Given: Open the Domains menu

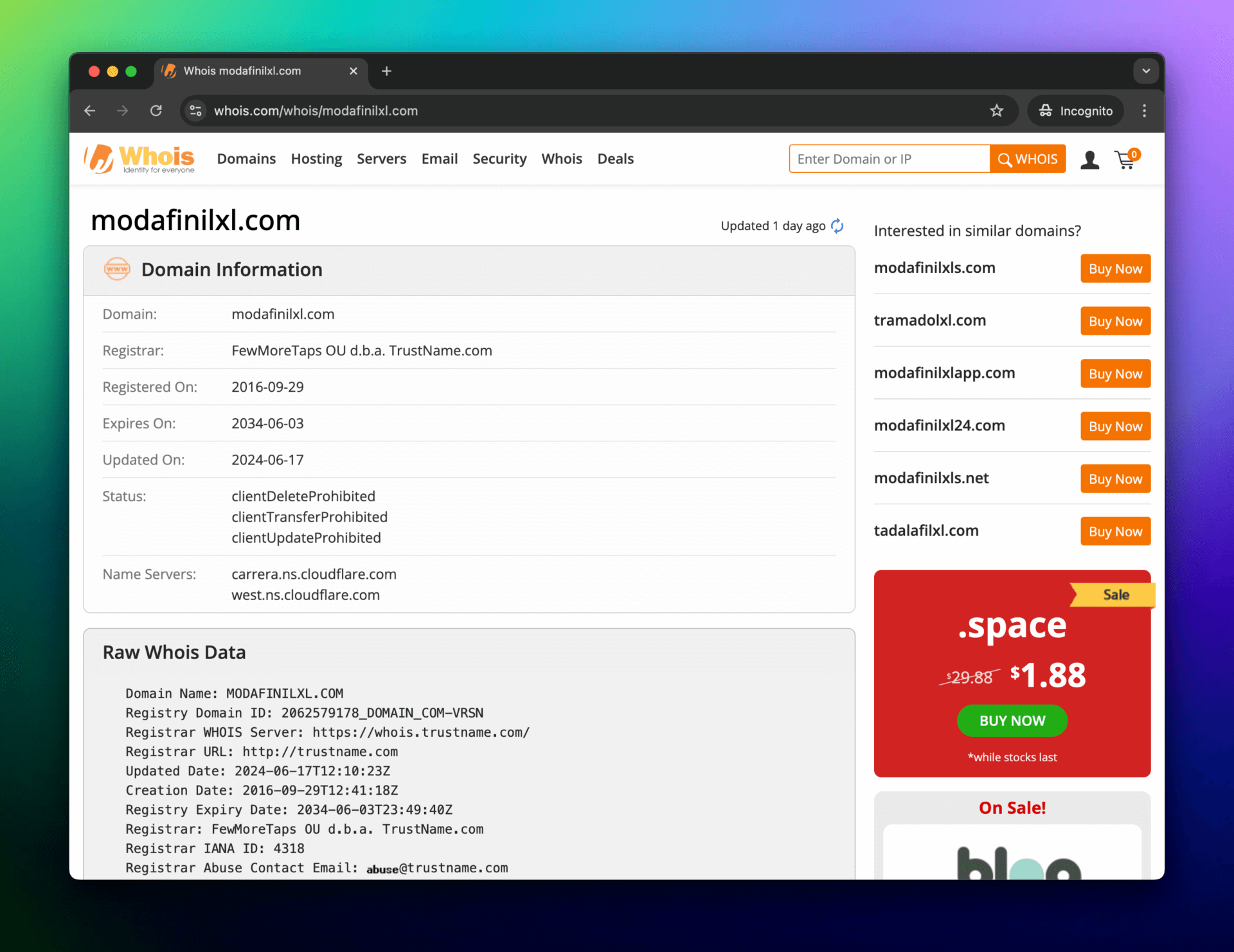Looking at the screenshot, I should (246, 159).
